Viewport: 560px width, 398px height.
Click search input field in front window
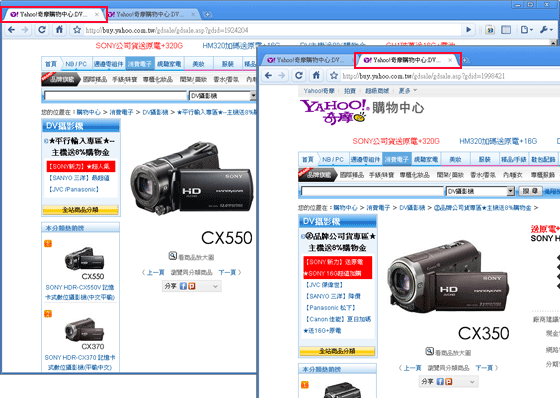(372, 191)
